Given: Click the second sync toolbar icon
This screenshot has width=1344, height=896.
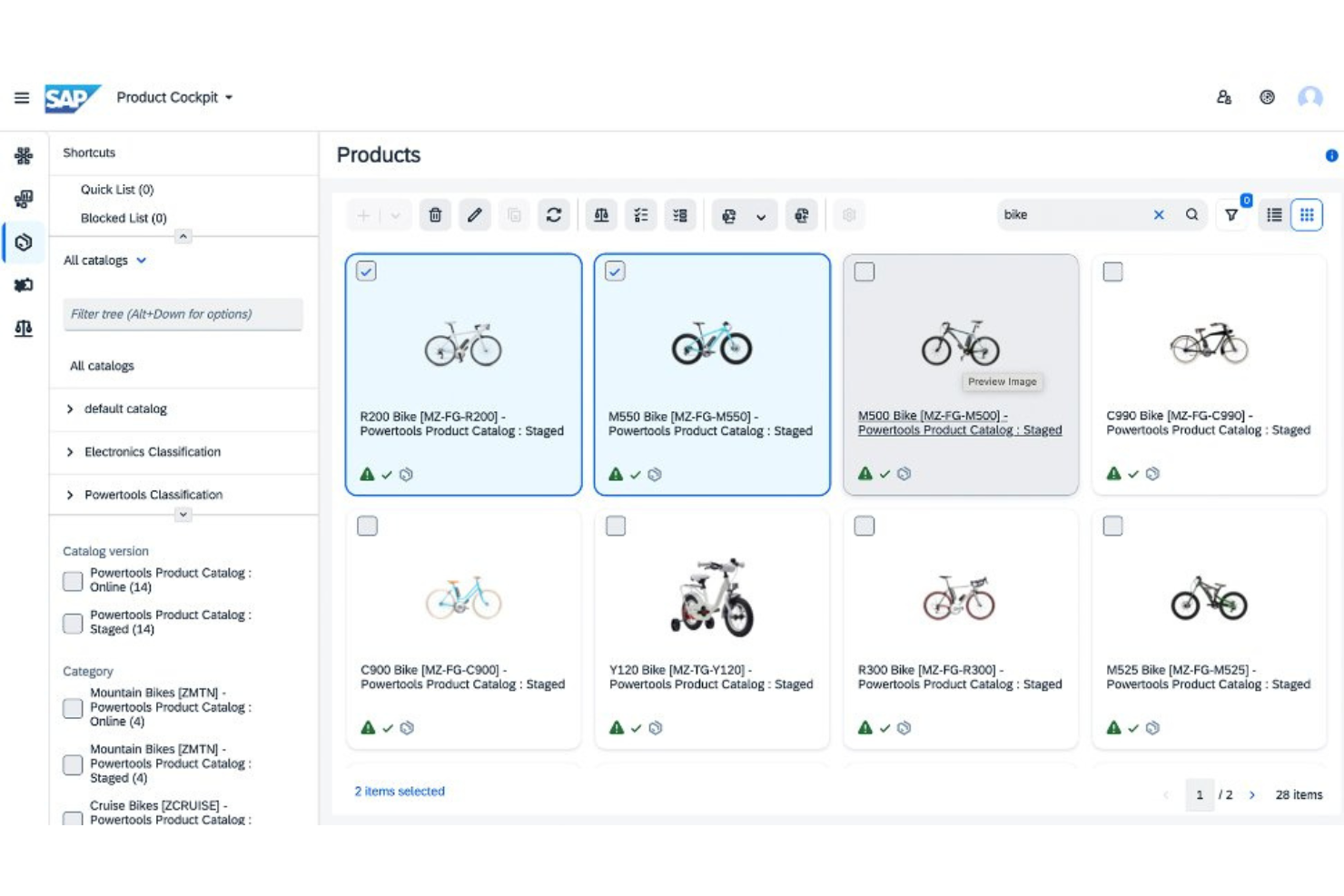Looking at the screenshot, I should click(x=801, y=215).
